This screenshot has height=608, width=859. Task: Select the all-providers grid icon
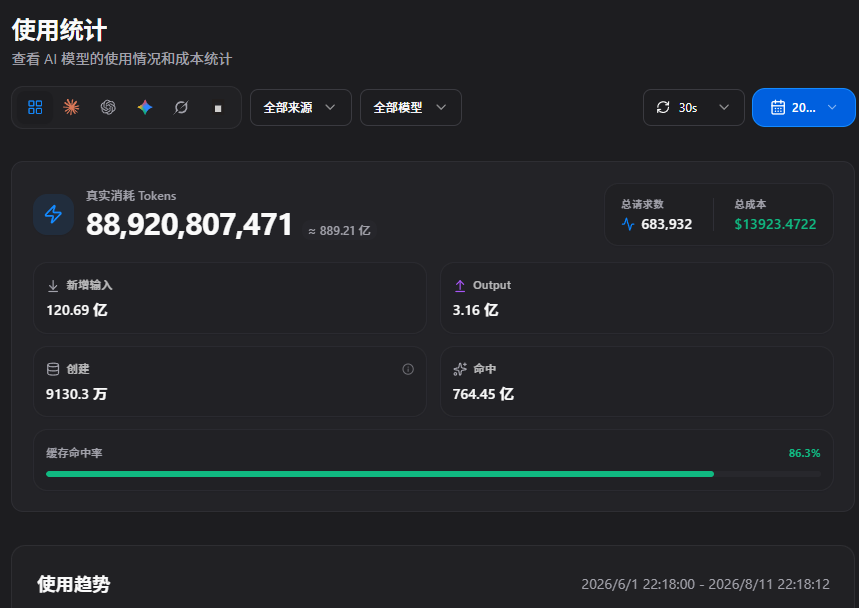click(x=35, y=107)
